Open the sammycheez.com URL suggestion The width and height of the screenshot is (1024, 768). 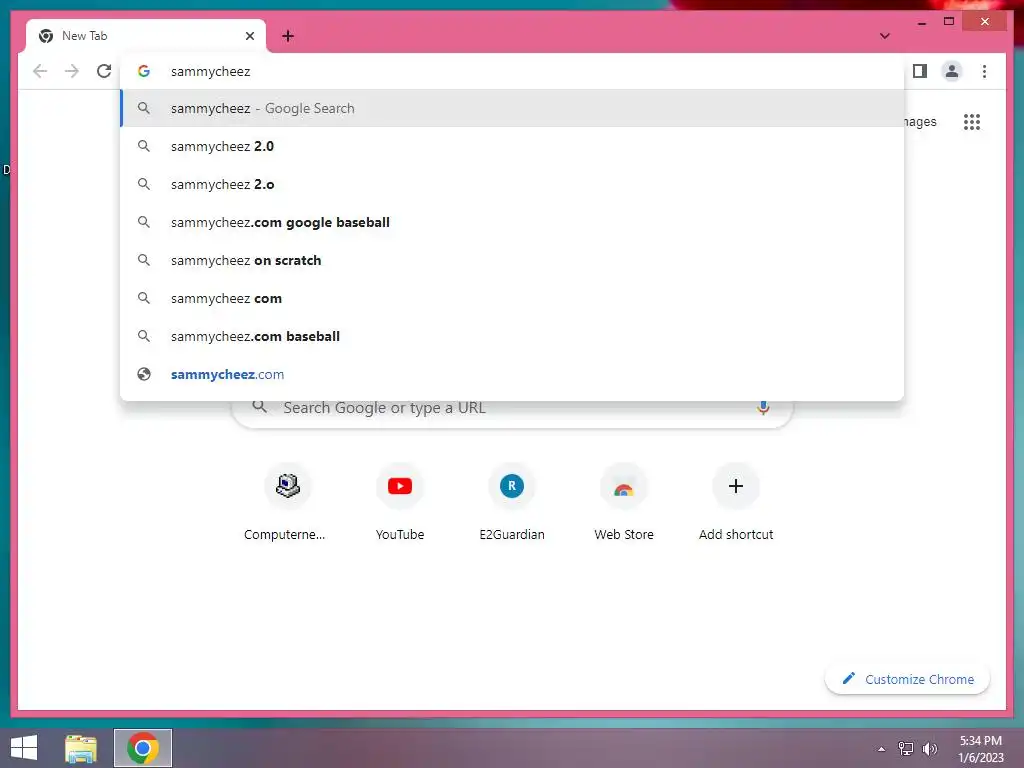click(512, 374)
